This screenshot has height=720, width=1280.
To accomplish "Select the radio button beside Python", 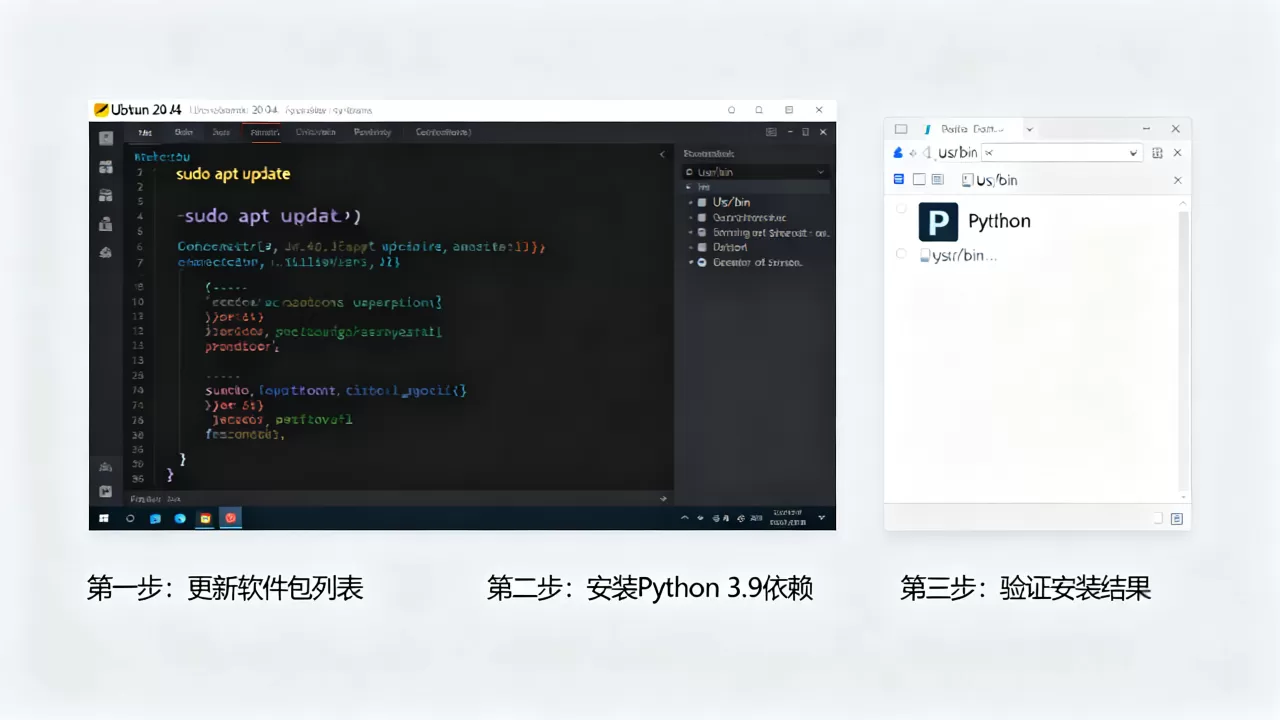I will tap(901, 209).
